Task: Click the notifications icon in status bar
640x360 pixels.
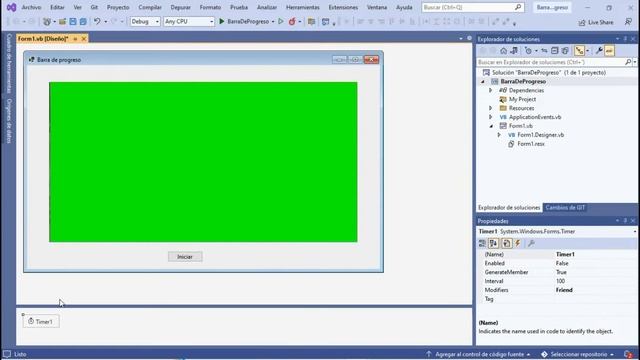Action: click(629, 354)
